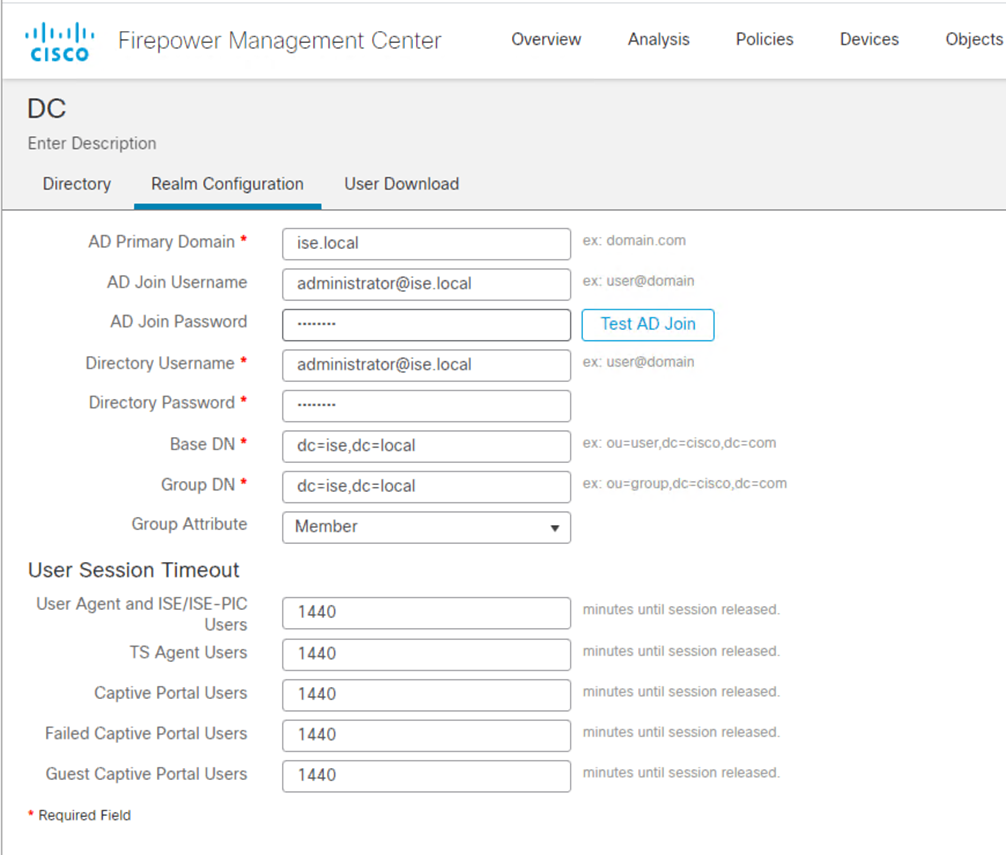This screenshot has height=855, width=1006.
Task: Click the Group Attribute label
Action: coord(189,524)
